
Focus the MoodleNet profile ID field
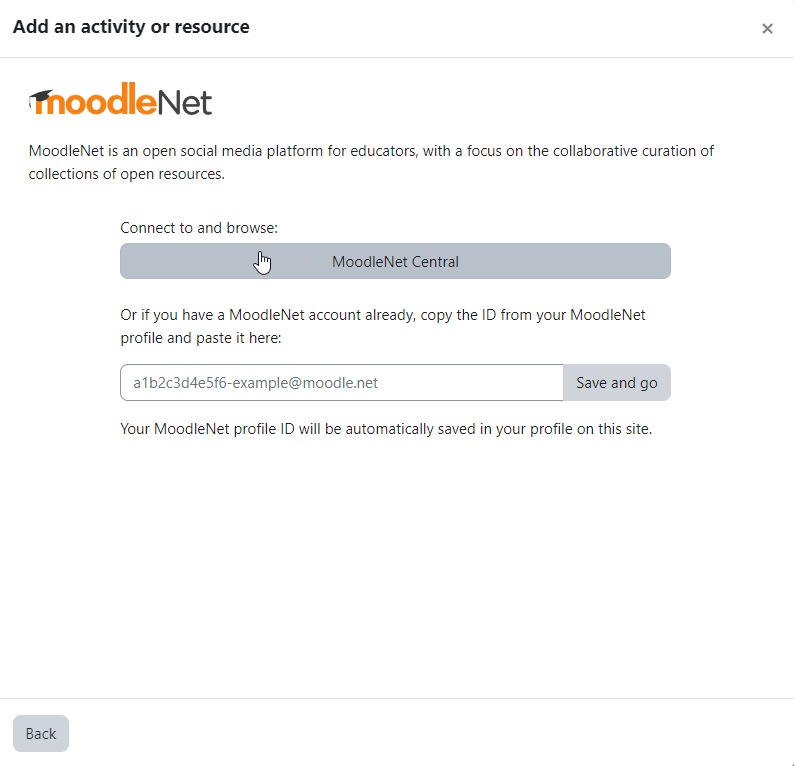pyautogui.click(x=342, y=383)
